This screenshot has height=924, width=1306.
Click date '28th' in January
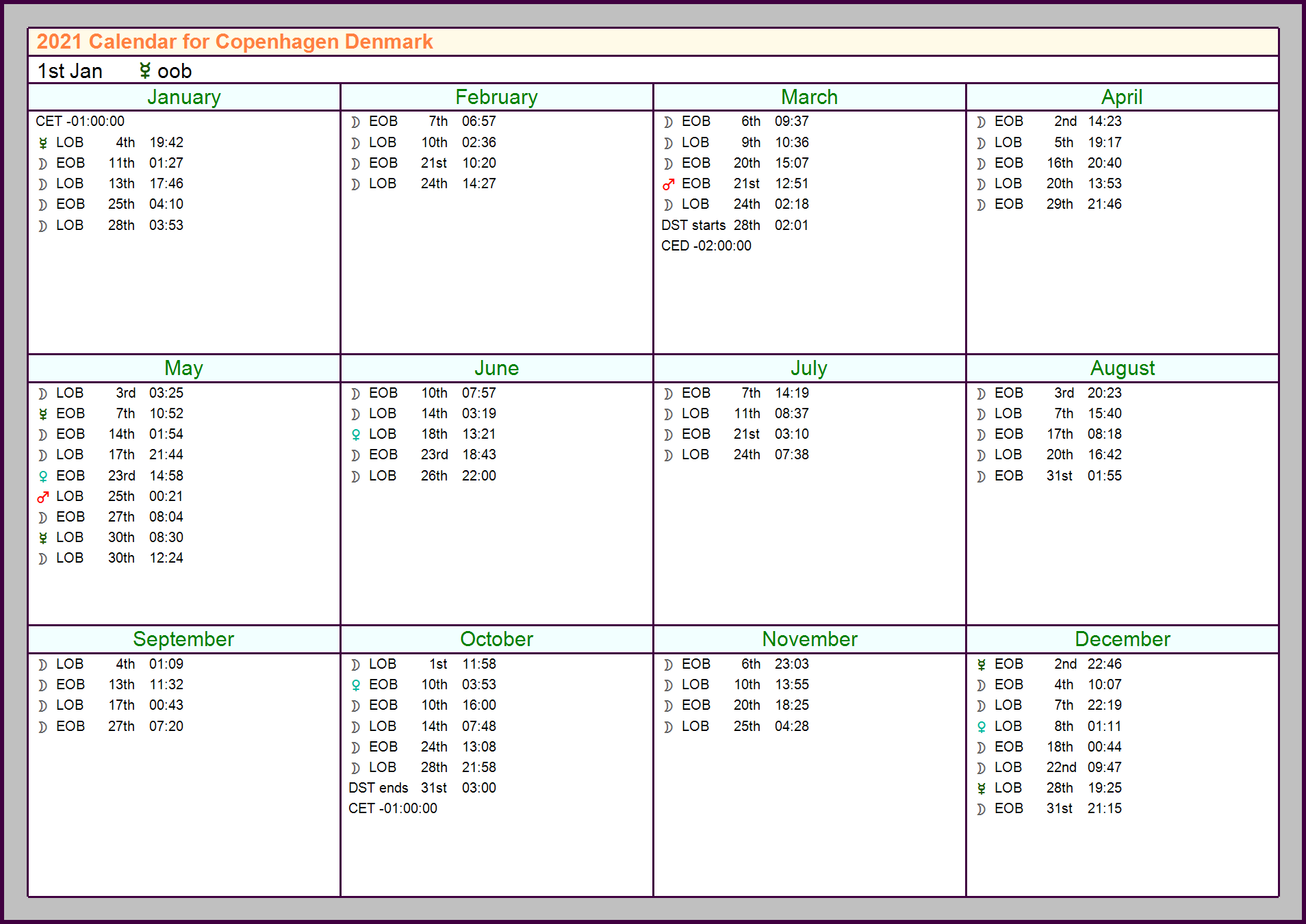point(121,225)
